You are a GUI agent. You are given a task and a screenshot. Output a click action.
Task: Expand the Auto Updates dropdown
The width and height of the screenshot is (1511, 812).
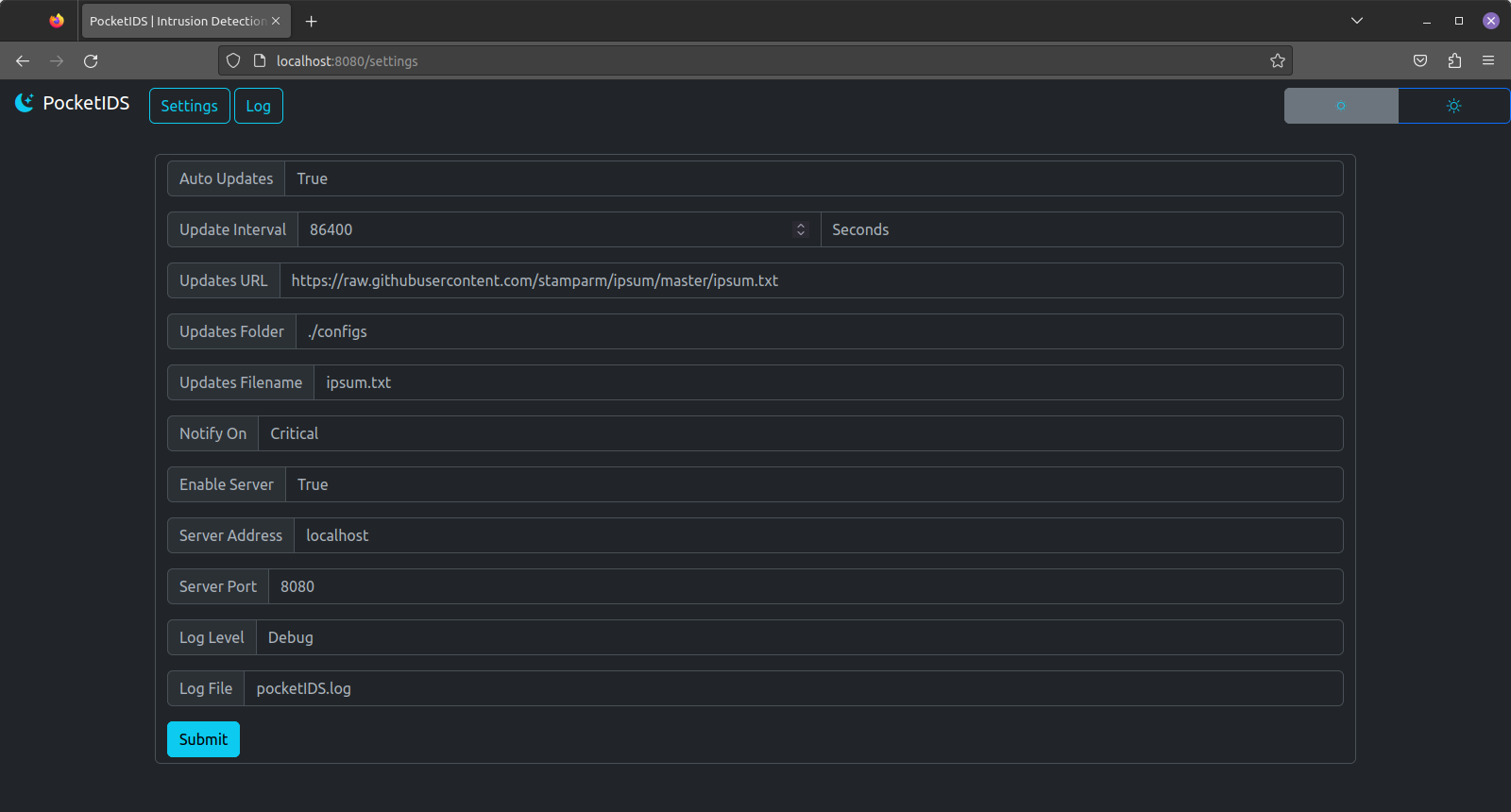pos(813,178)
